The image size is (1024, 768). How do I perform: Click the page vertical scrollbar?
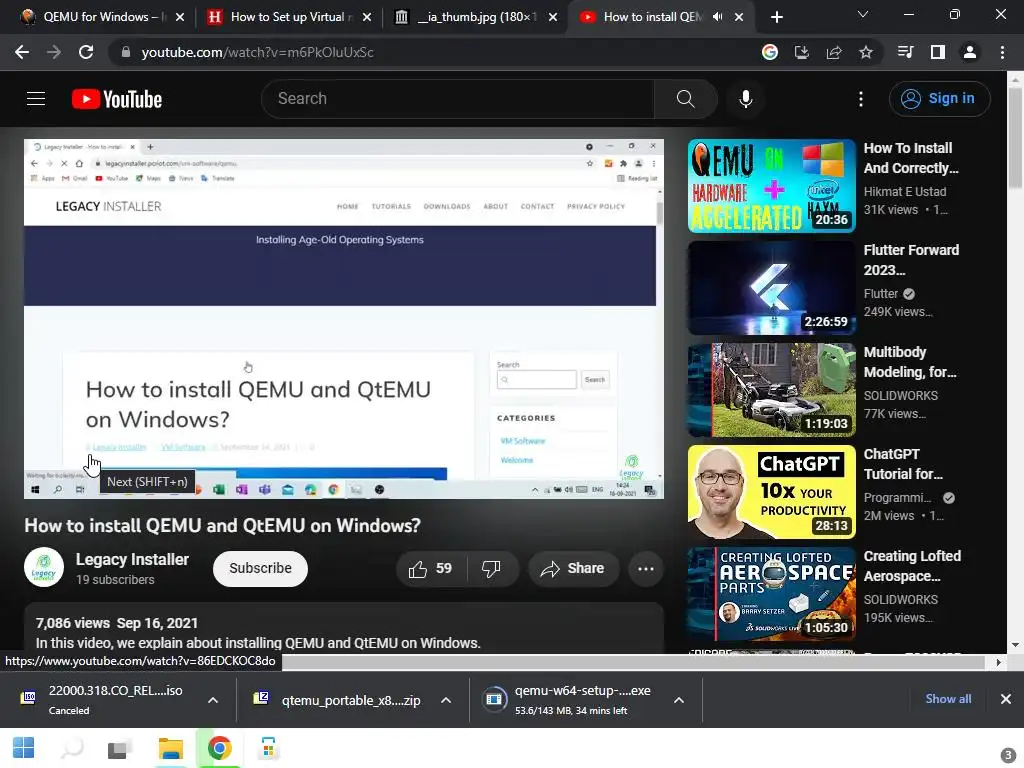(x=1015, y=138)
